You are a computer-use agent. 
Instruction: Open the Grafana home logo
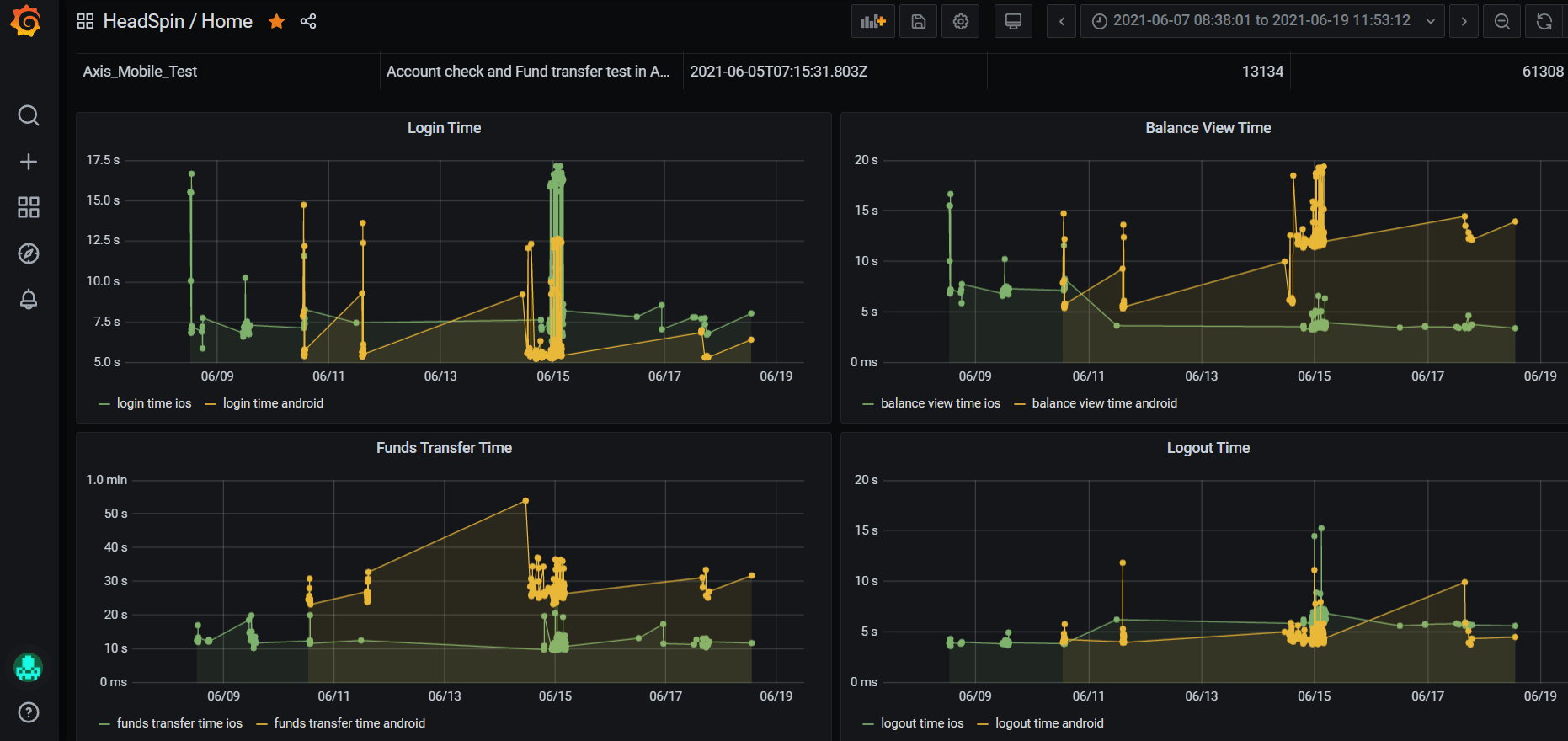26,21
